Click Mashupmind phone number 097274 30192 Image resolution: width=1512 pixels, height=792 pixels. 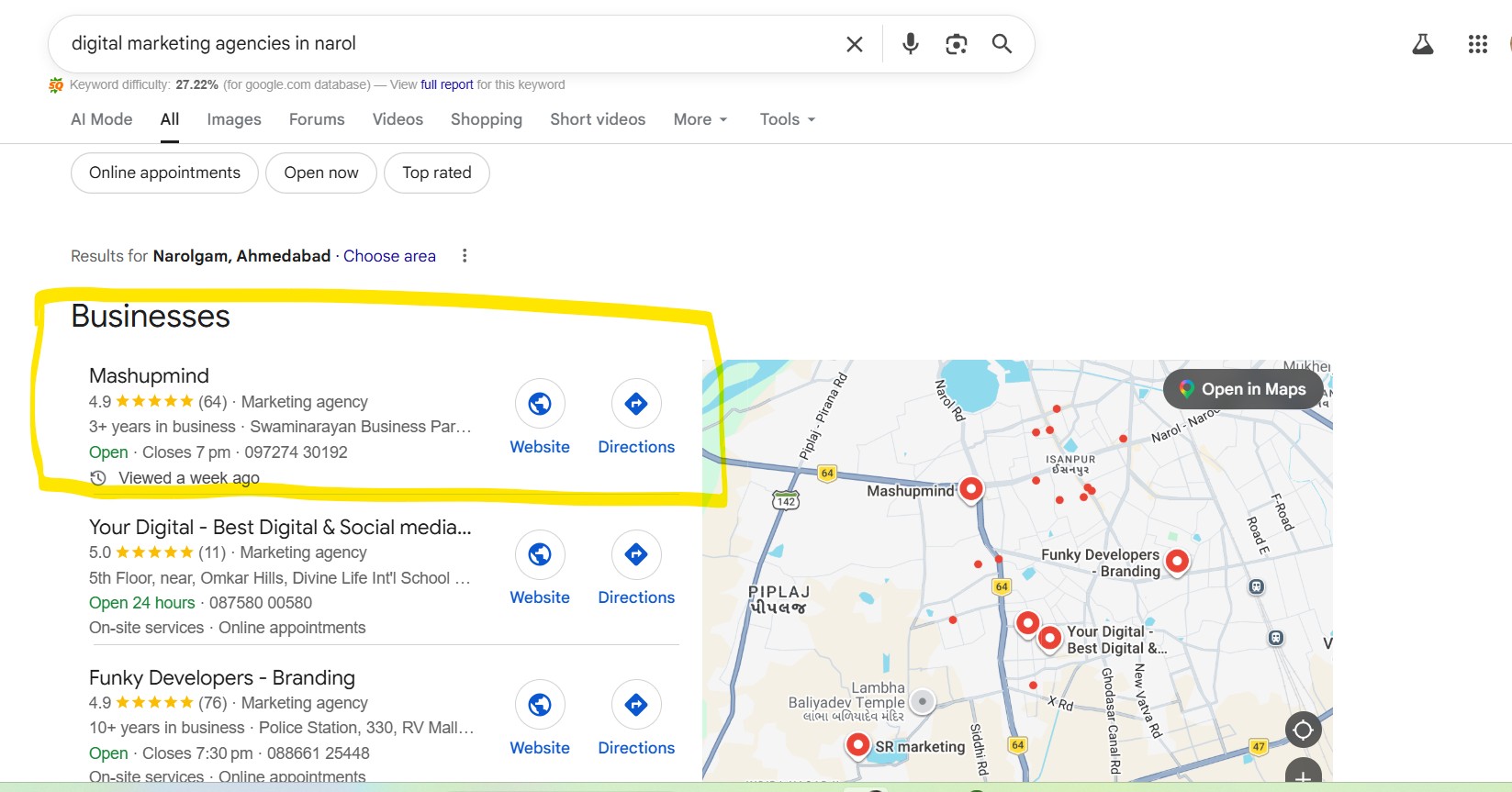tap(296, 452)
